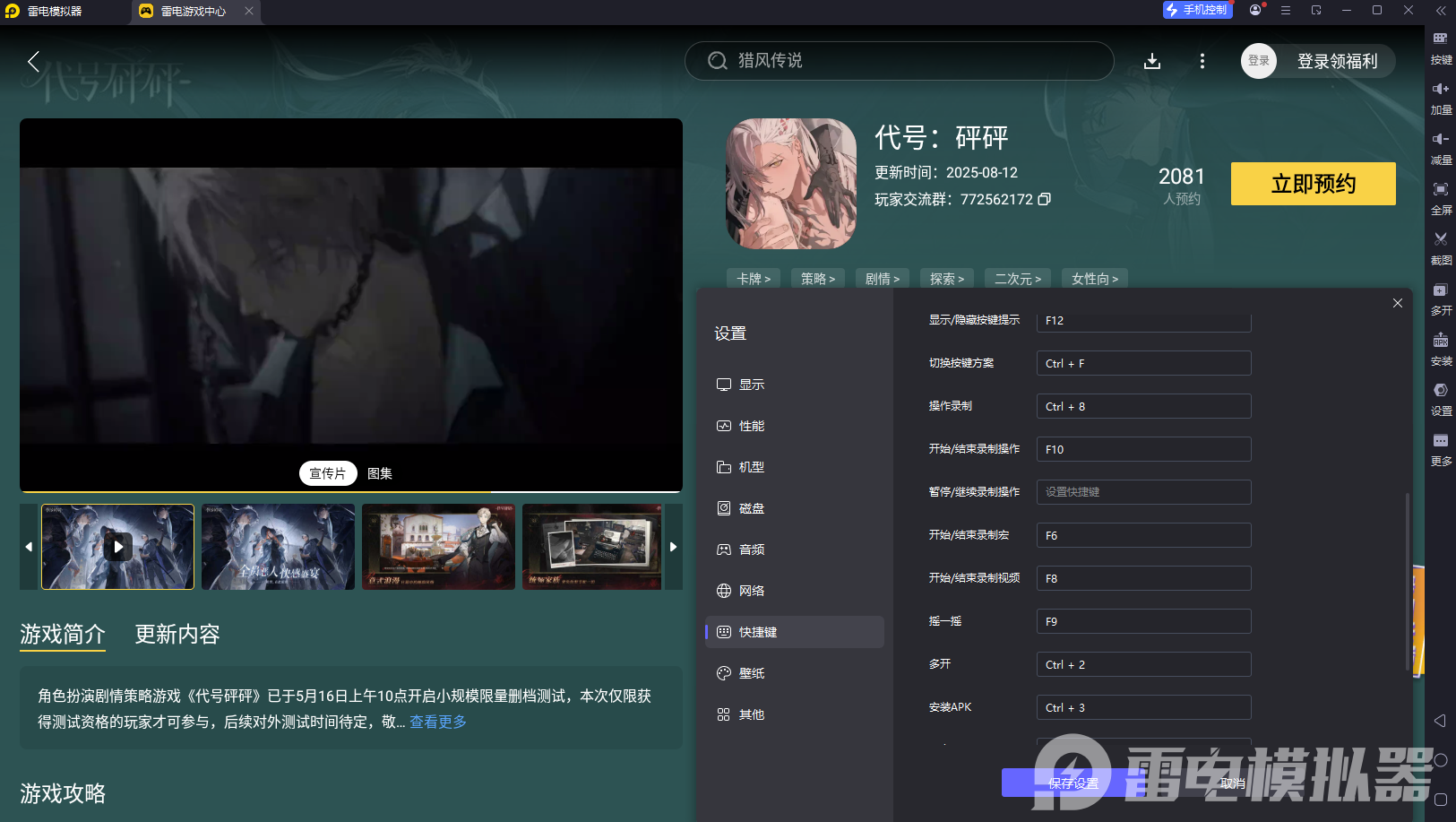Image resolution: width=1456 pixels, height=822 pixels.
Task: Click the 摇一摇 F9 hotkey input field
Action: (x=1143, y=620)
